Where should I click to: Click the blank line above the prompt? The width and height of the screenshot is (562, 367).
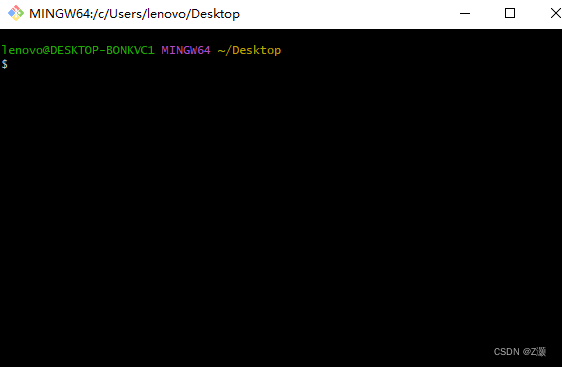pos(281,37)
